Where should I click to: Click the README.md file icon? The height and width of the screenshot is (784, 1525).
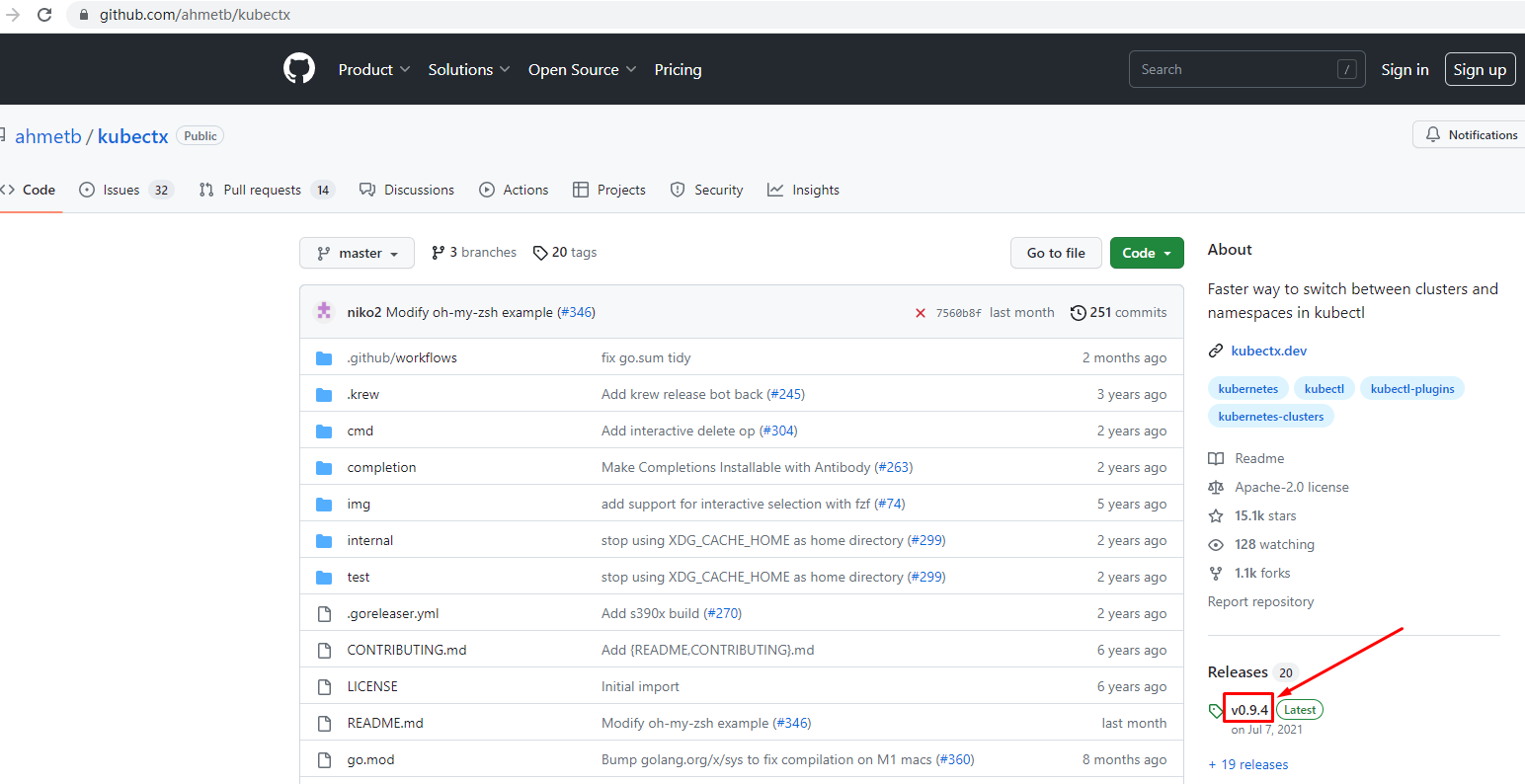point(324,723)
